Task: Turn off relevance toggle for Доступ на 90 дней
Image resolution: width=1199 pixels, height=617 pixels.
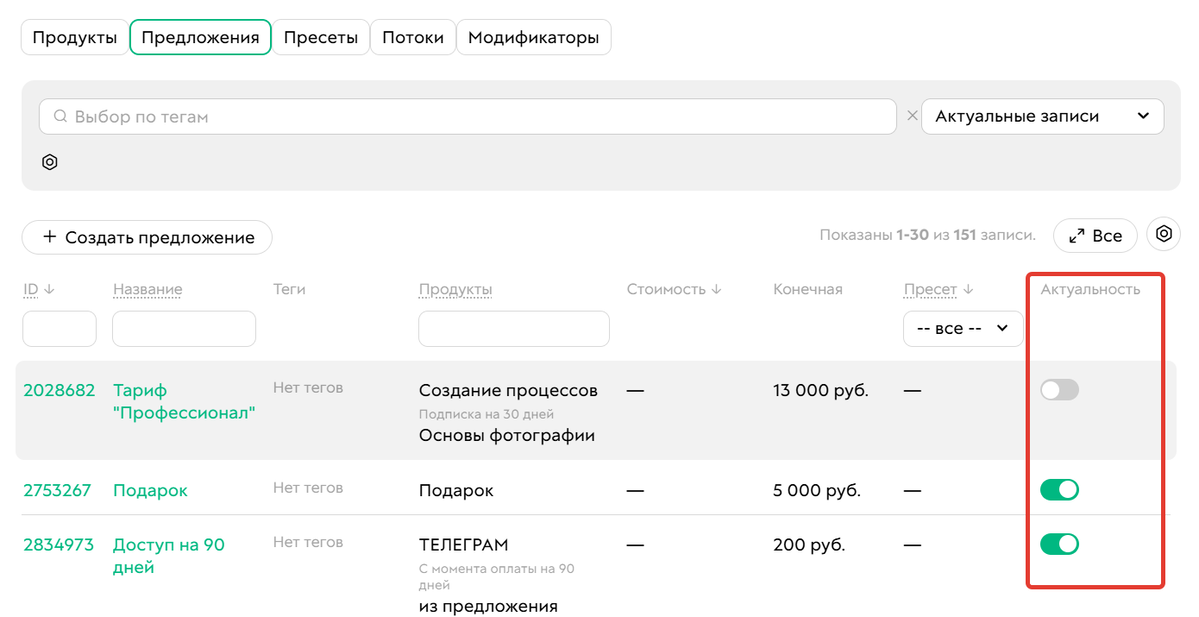Action: click(x=1059, y=544)
